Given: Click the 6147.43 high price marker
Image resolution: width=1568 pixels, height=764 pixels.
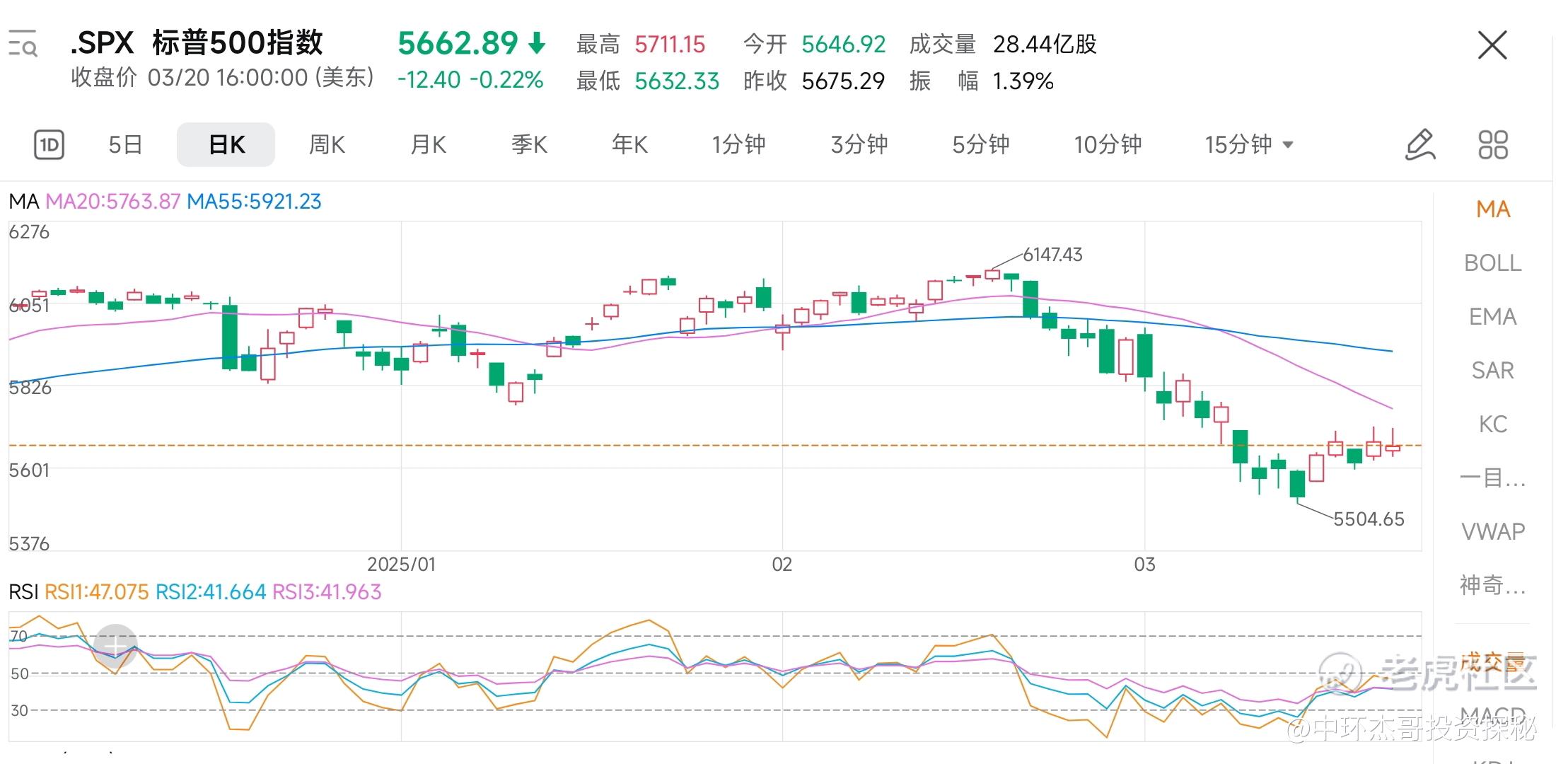Looking at the screenshot, I should click(x=1052, y=255).
